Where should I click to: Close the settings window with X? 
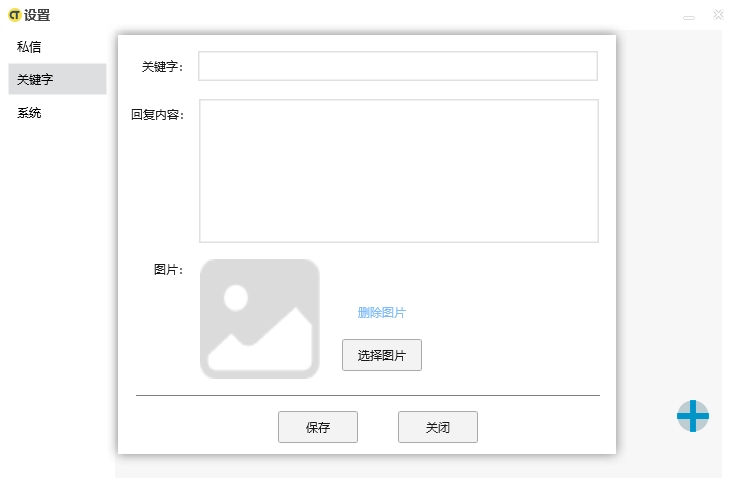coord(718,15)
